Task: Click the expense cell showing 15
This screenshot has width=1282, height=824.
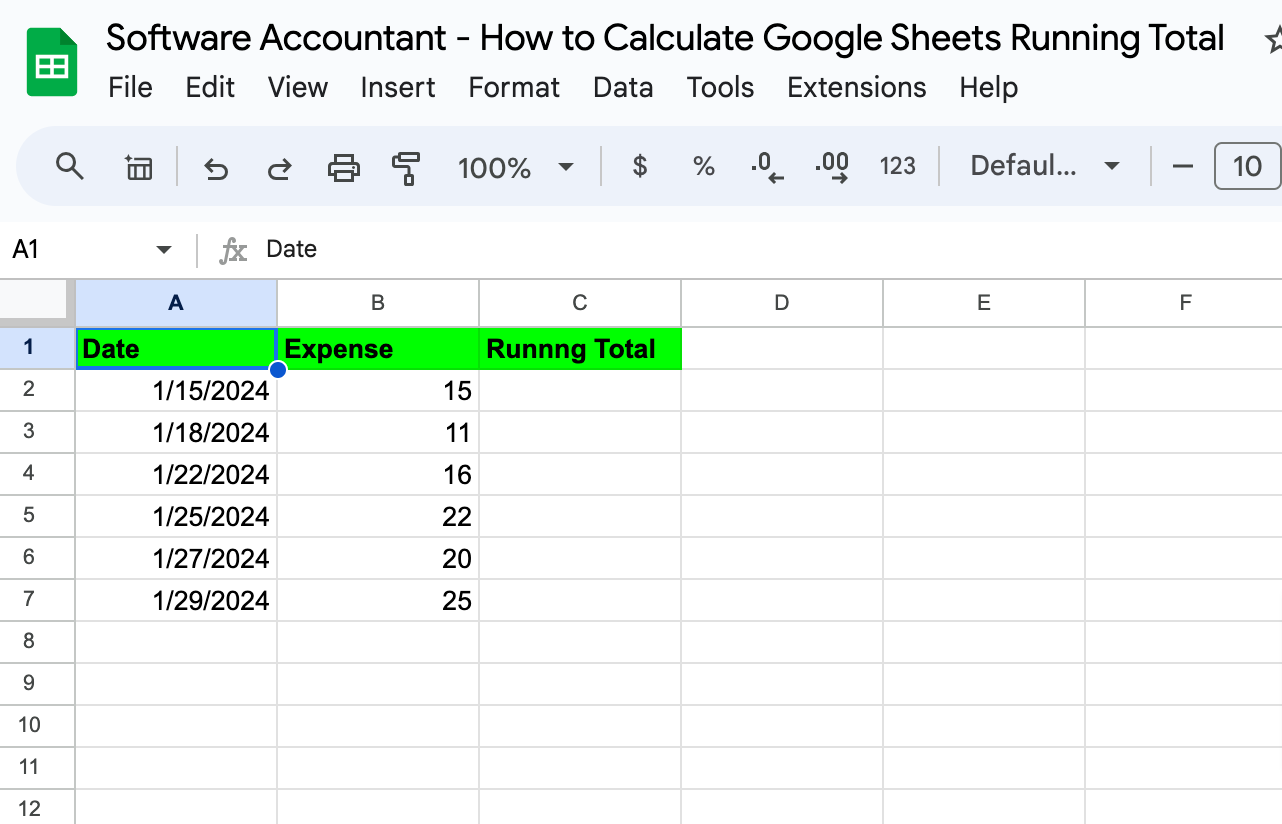Action: (378, 391)
